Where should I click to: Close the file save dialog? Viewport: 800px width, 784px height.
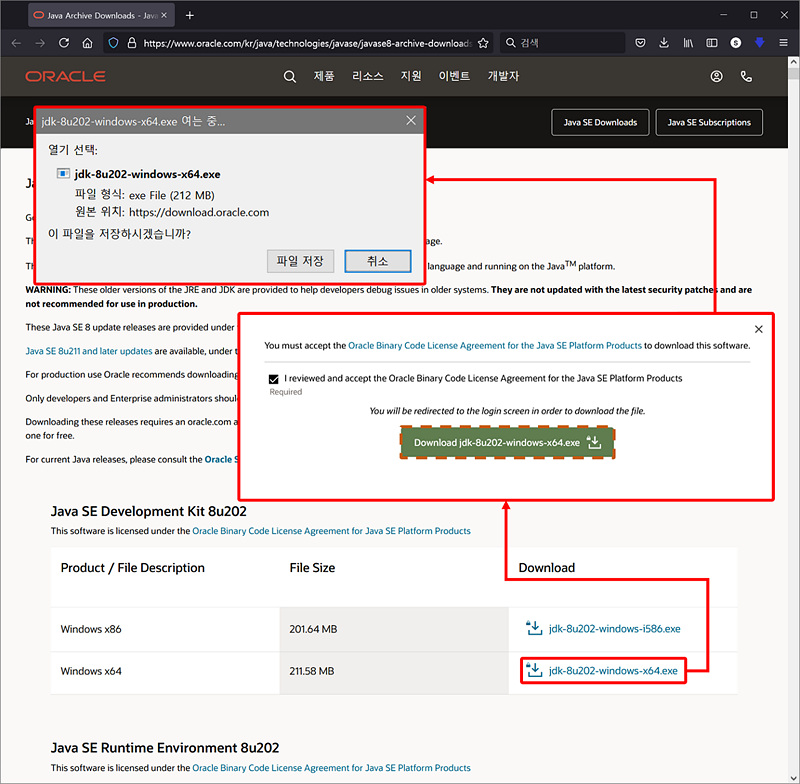tap(411, 120)
